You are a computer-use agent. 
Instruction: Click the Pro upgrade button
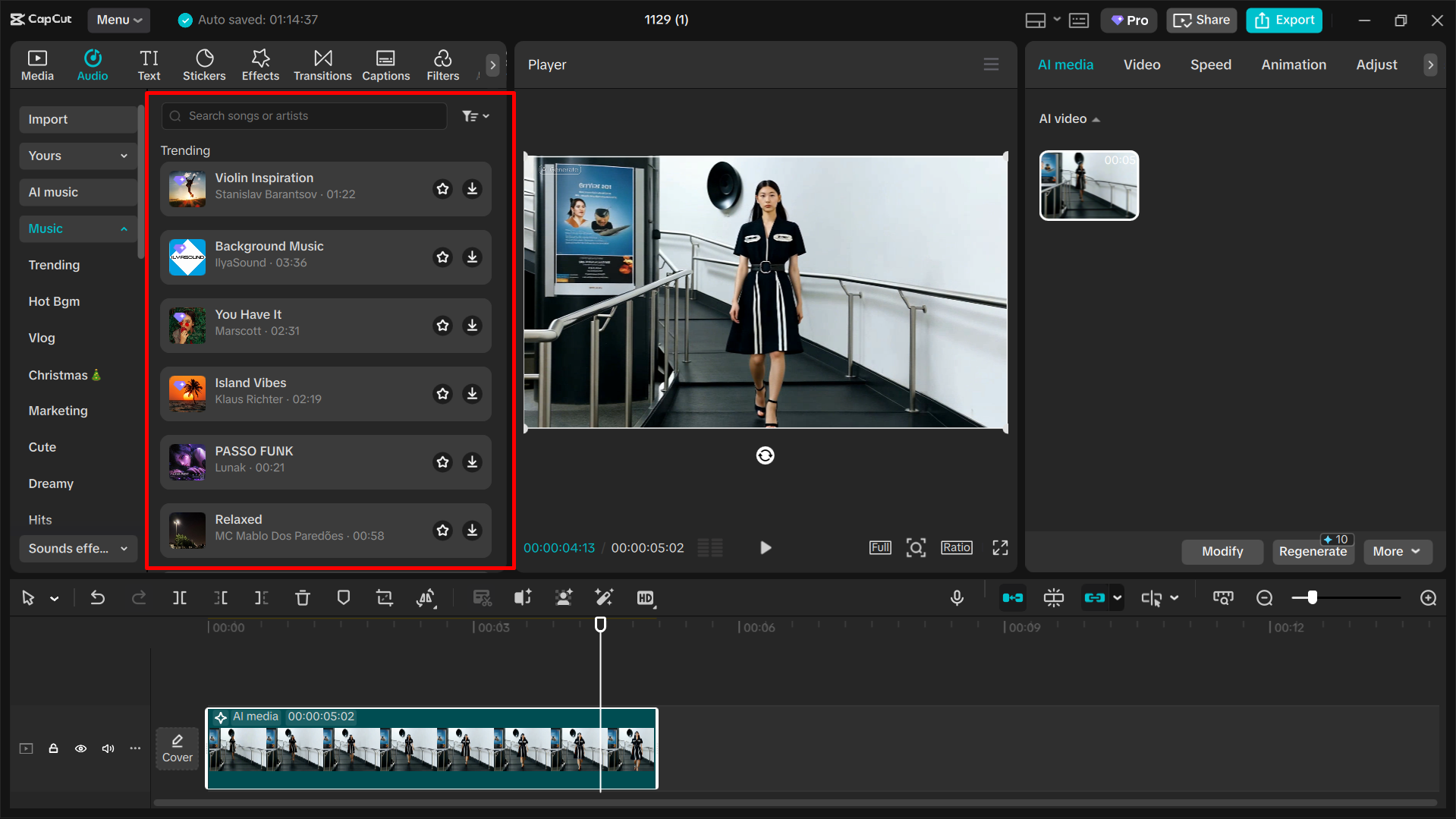1128,20
